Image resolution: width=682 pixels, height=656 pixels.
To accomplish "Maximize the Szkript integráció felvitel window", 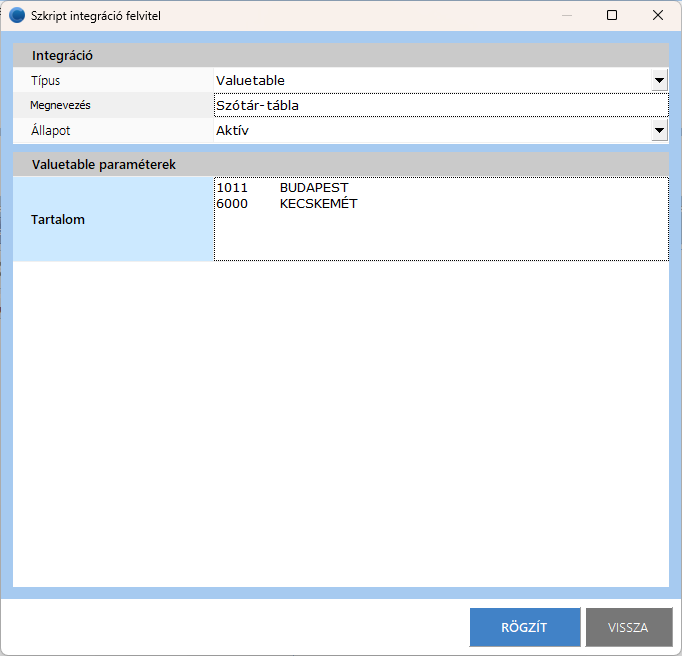I will coord(612,15).
